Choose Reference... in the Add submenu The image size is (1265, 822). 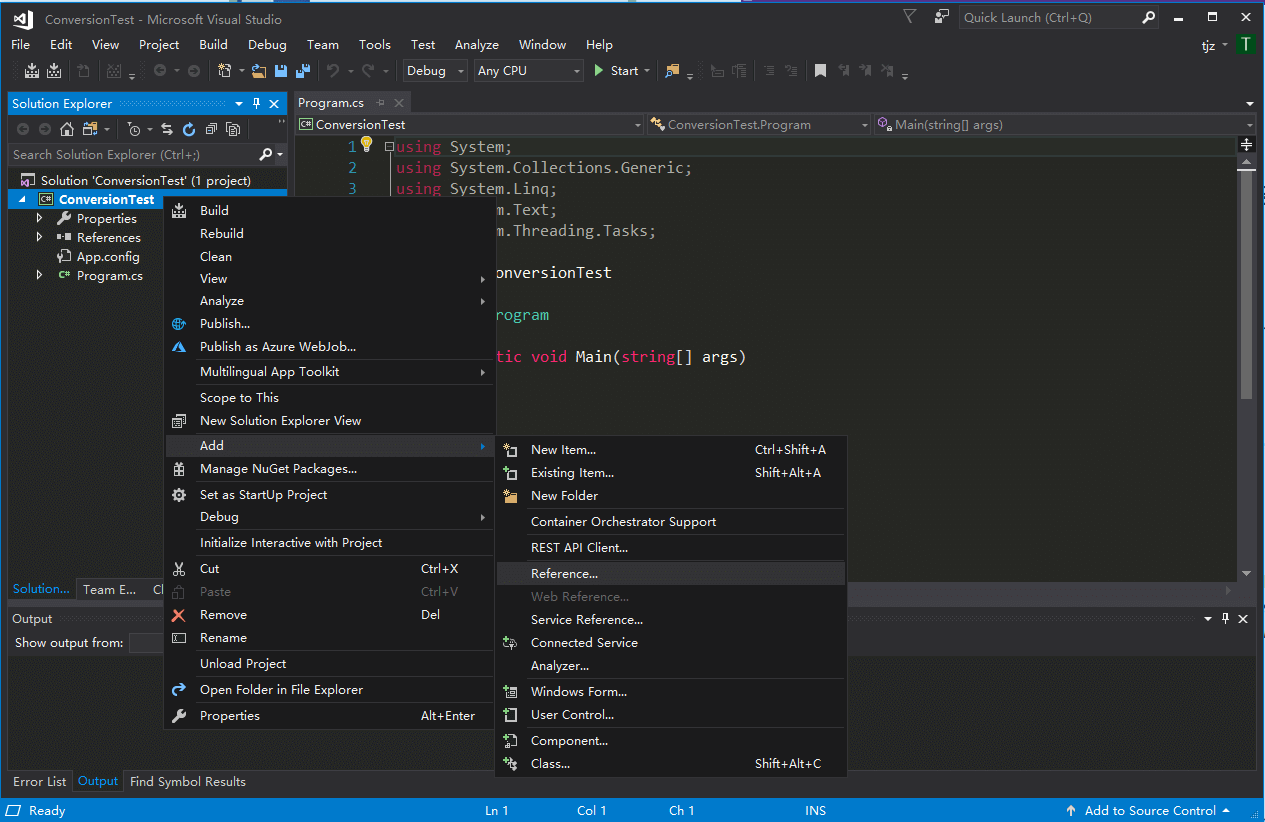(x=671, y=574)
